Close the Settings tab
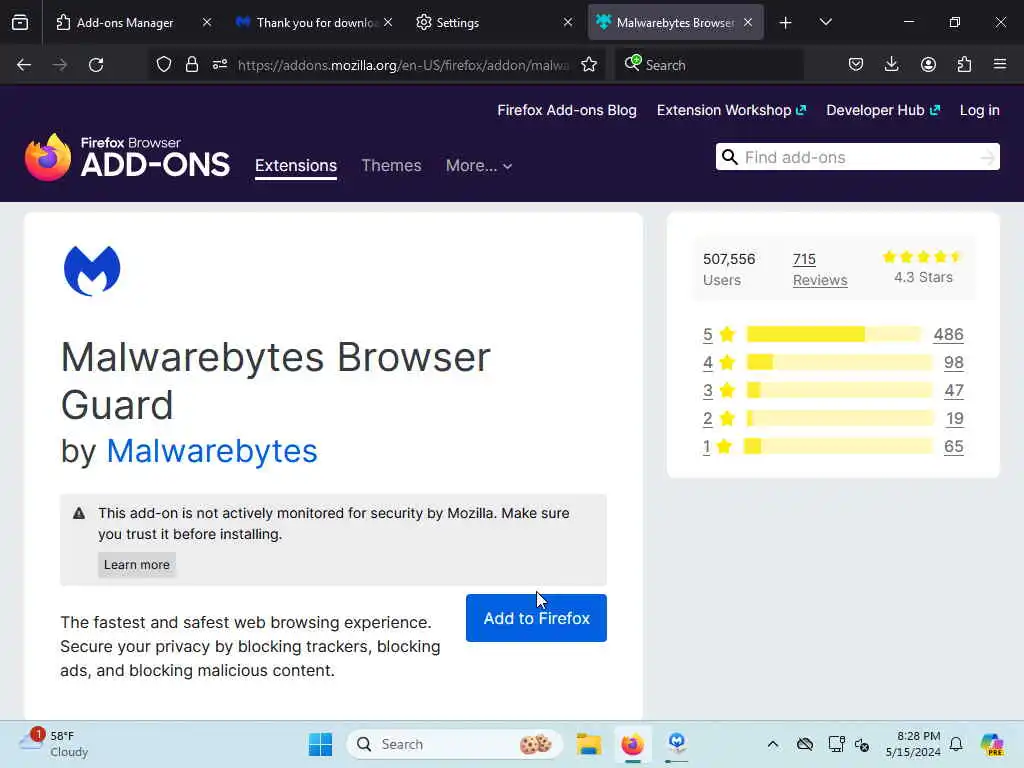Image resolution: width=1024 pixels, height=768 pixels. (x=568, y=22)
